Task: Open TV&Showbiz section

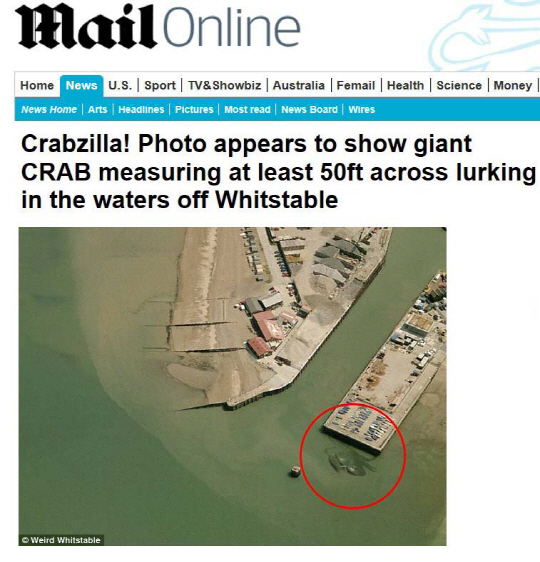Action: 224,86
